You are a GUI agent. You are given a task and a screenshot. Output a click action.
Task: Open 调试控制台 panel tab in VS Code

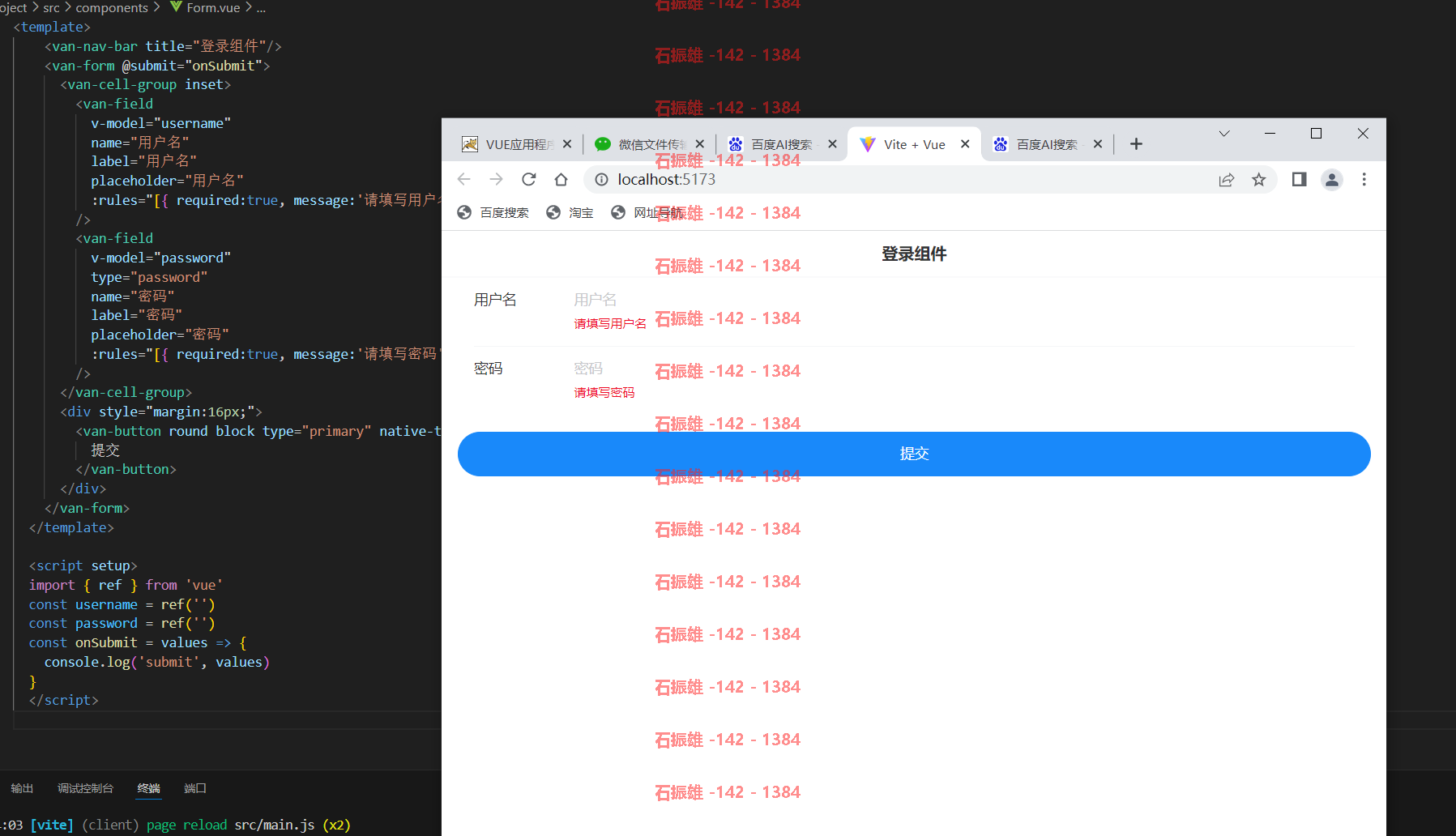[x=85, y=788]
